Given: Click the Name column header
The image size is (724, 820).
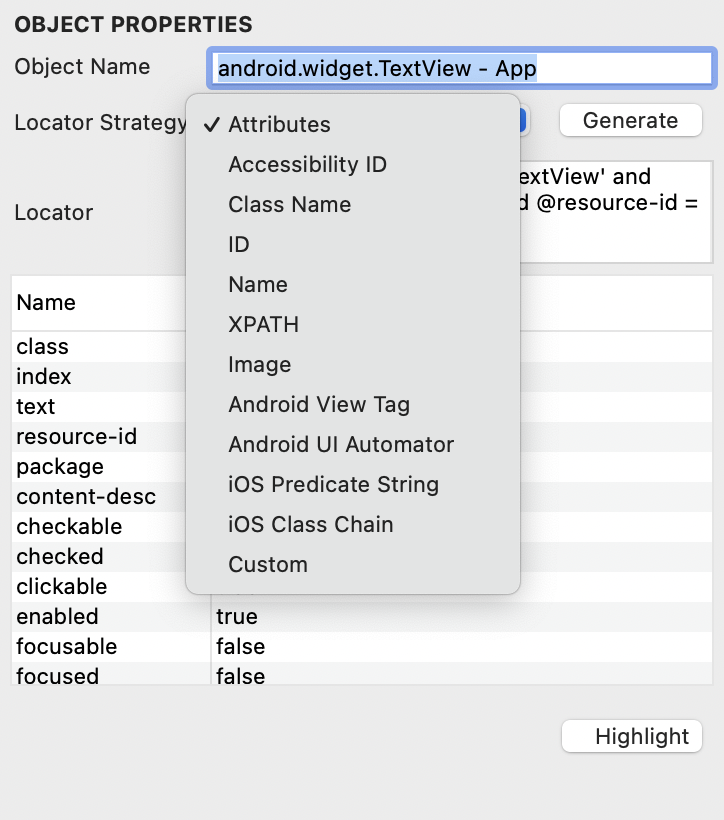Looking at the screenshot, I should [x=46, y=302].
